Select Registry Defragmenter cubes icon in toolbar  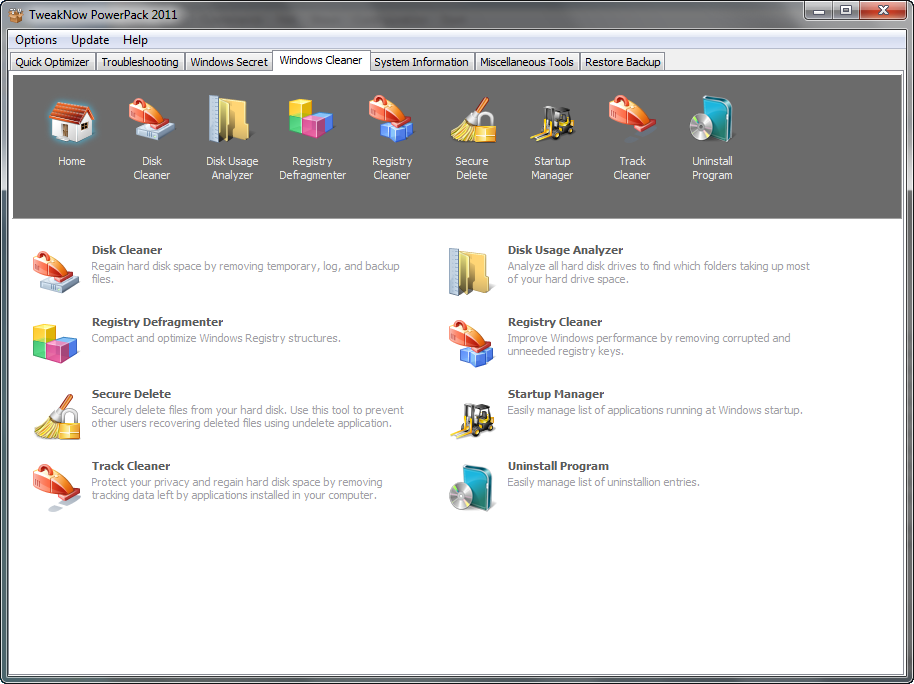(312, 120)
